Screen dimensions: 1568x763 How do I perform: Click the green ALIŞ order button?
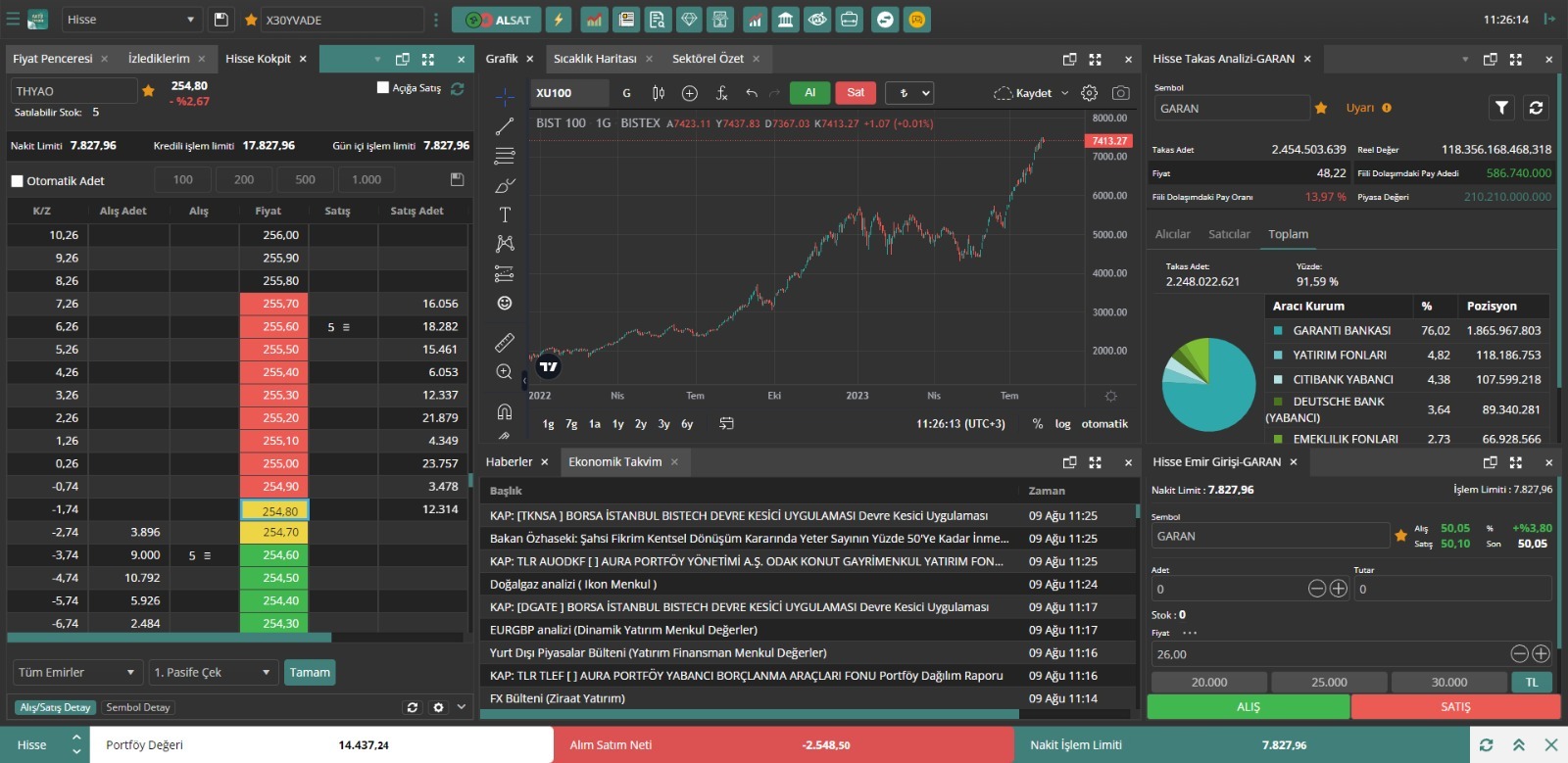pyautogui.click(x=1249, y=707)
